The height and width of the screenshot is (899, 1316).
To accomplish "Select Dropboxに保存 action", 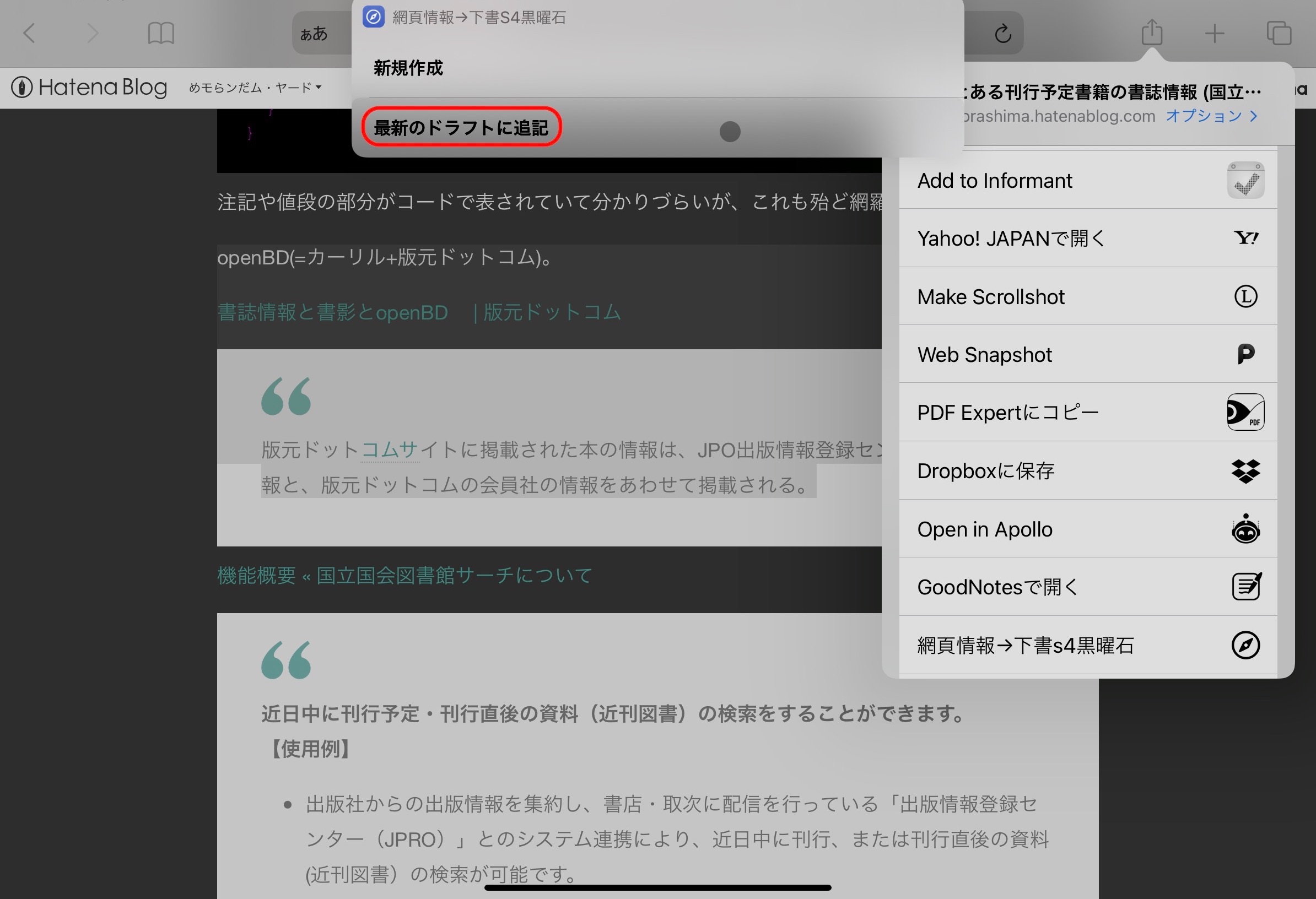I will (x=1087, y=470).
